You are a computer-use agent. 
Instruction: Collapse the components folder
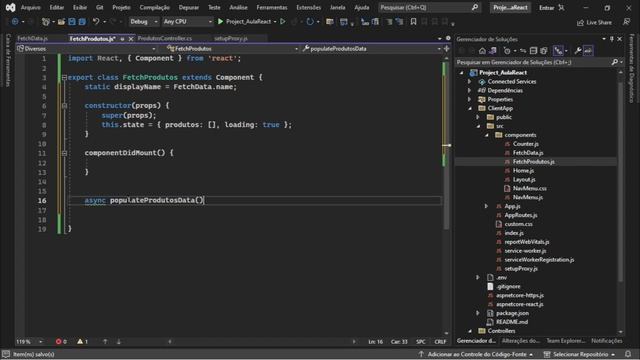click(487, 135)
